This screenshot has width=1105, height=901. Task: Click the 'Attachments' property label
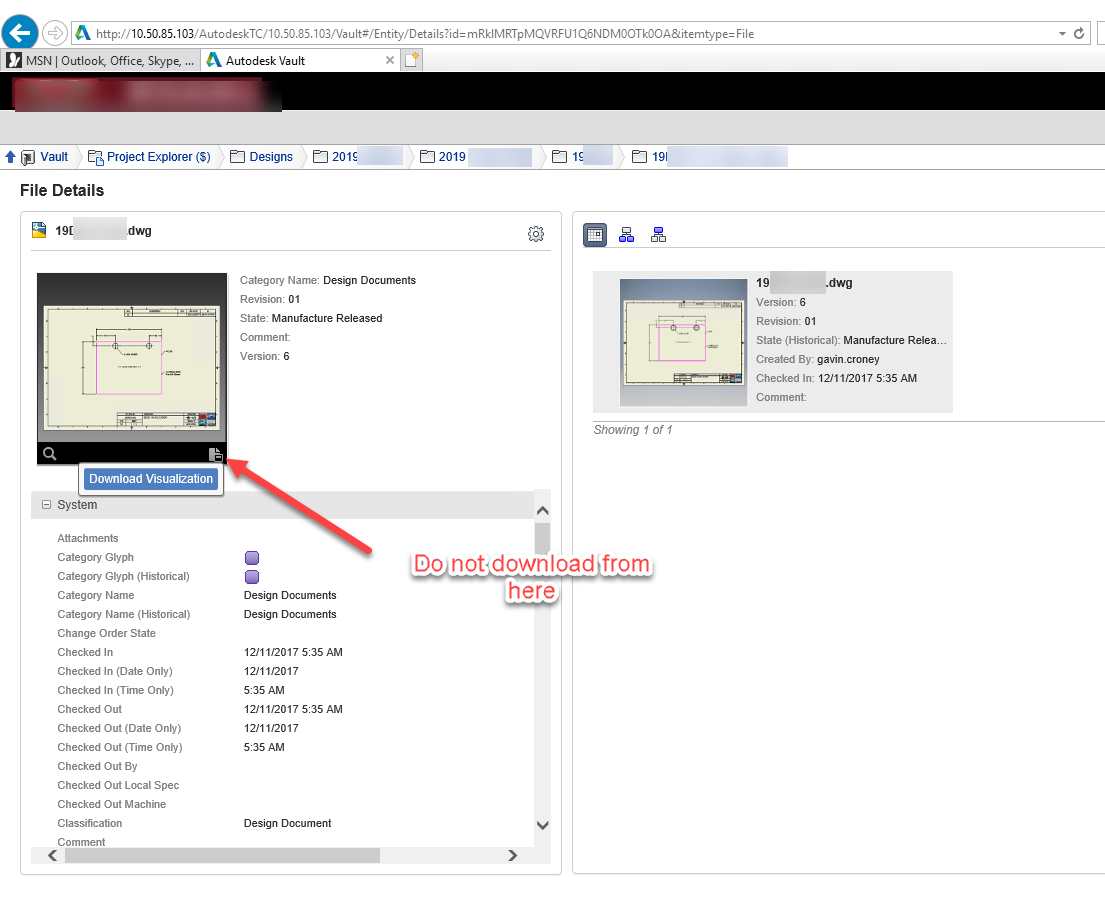click(x=87, y=538)
